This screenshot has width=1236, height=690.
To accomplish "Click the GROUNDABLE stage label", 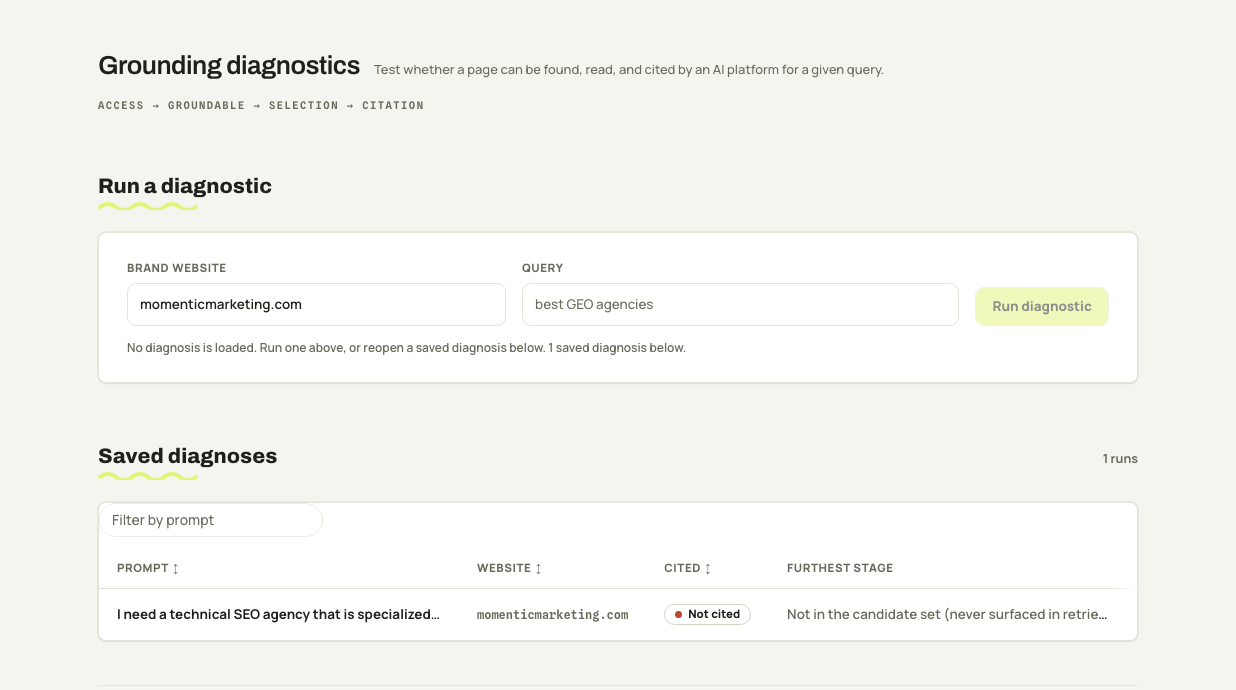I will point(206,105).
